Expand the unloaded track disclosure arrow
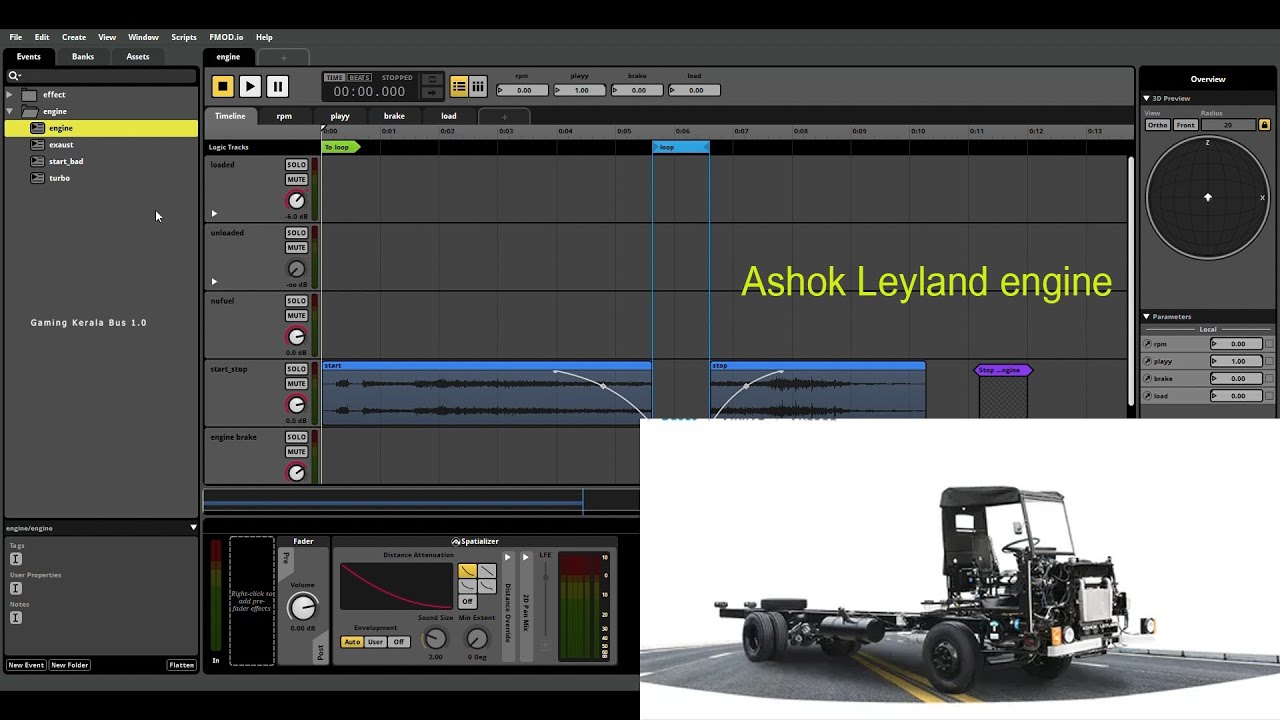The image size is (1280, 720). [x=214, y=281]
